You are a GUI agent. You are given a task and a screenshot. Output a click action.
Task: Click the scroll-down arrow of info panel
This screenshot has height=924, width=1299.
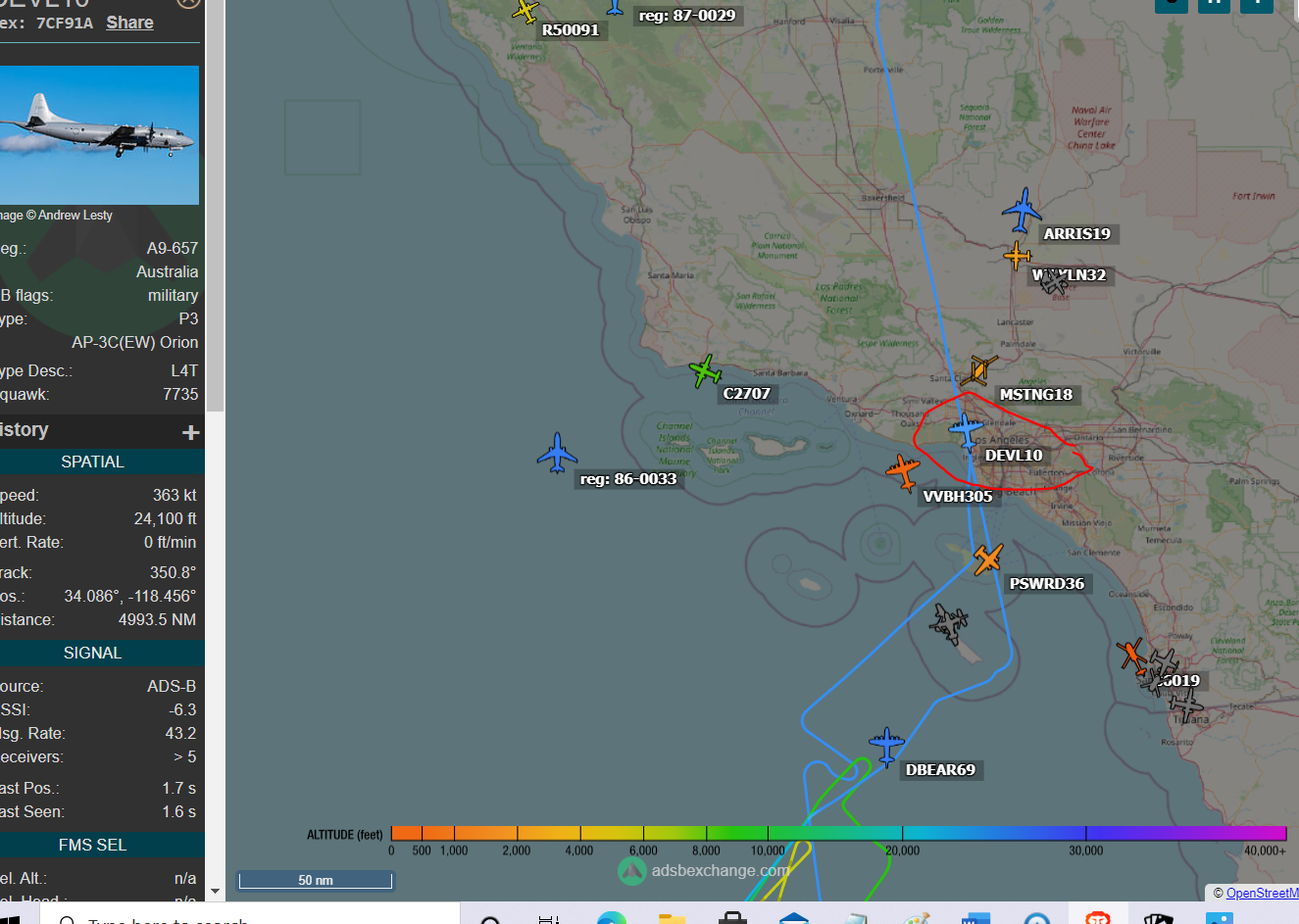(x=215, y=892)
